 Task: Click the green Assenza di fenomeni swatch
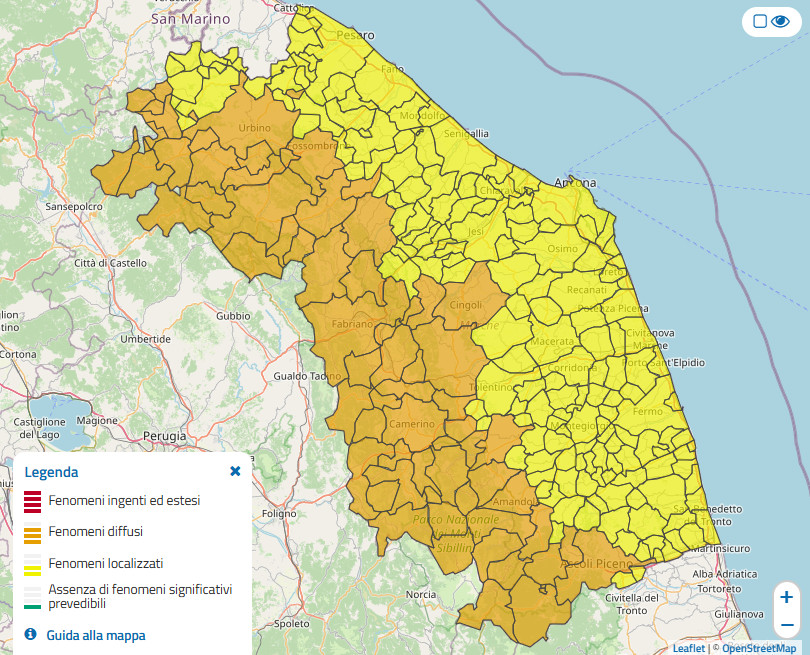coord(33,598)
